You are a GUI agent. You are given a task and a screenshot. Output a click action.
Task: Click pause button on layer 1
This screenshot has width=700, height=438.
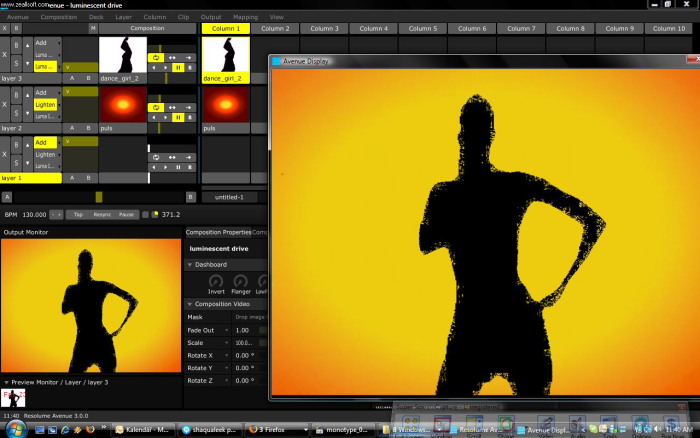178,167
